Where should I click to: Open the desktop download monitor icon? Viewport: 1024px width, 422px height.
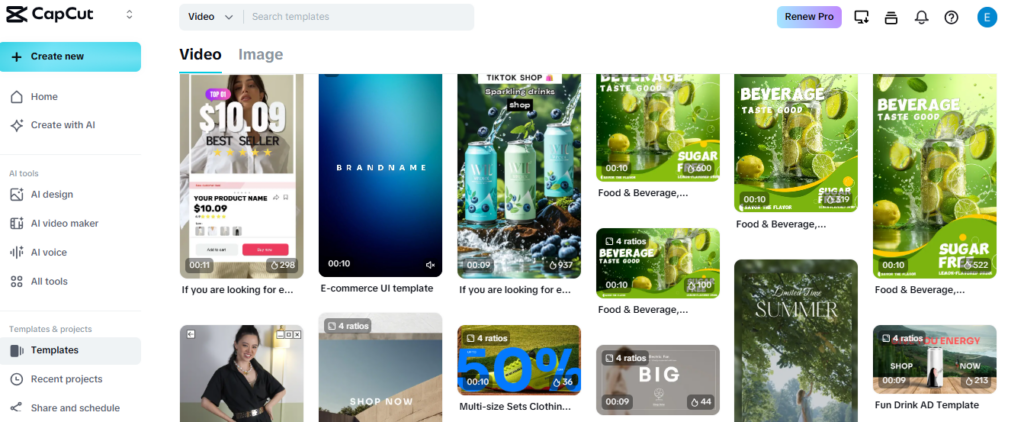(861, 18)
